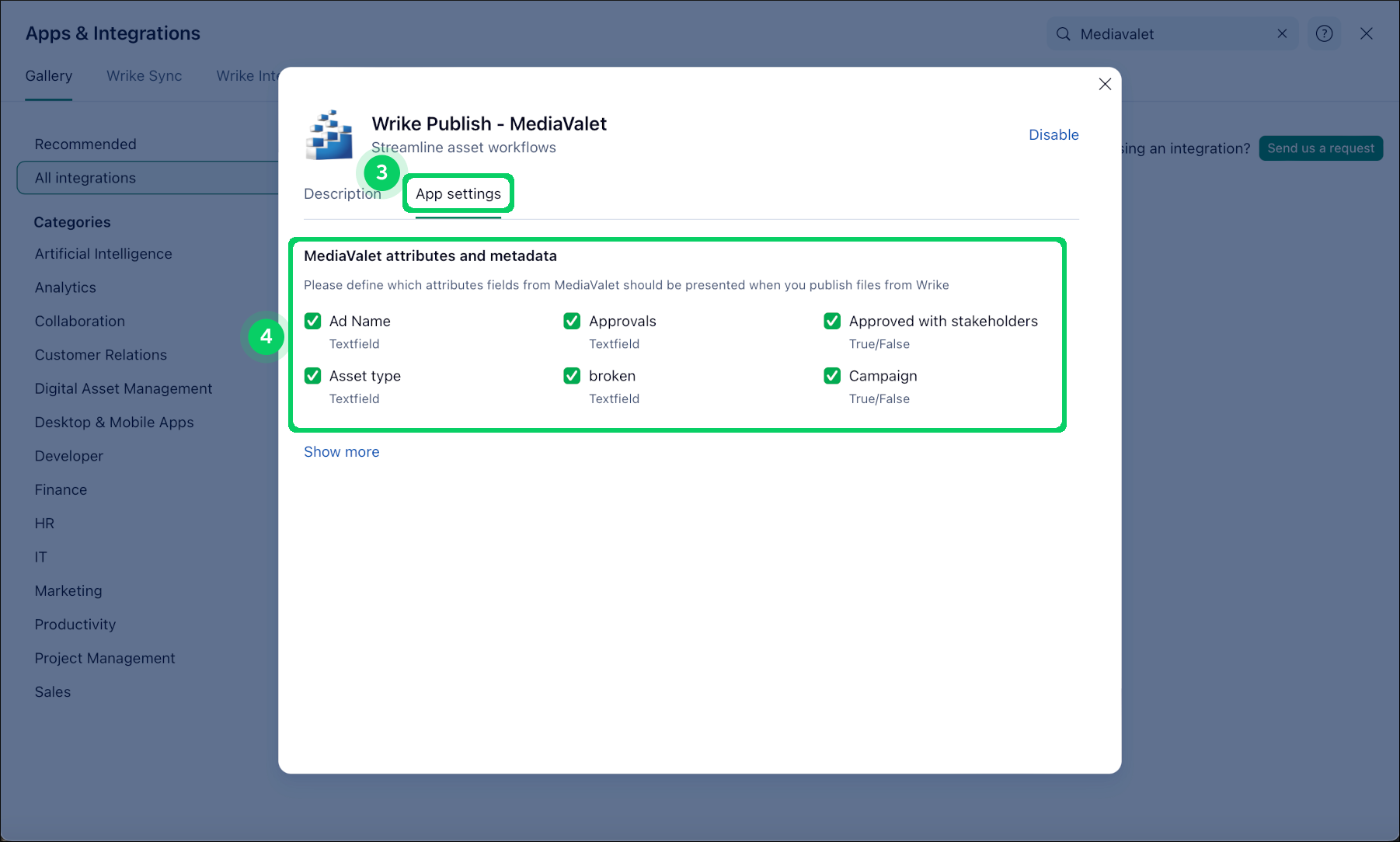
Task: Uncheck the Campaign attribute
Action: pyautogui.click(x=832, y=376)
